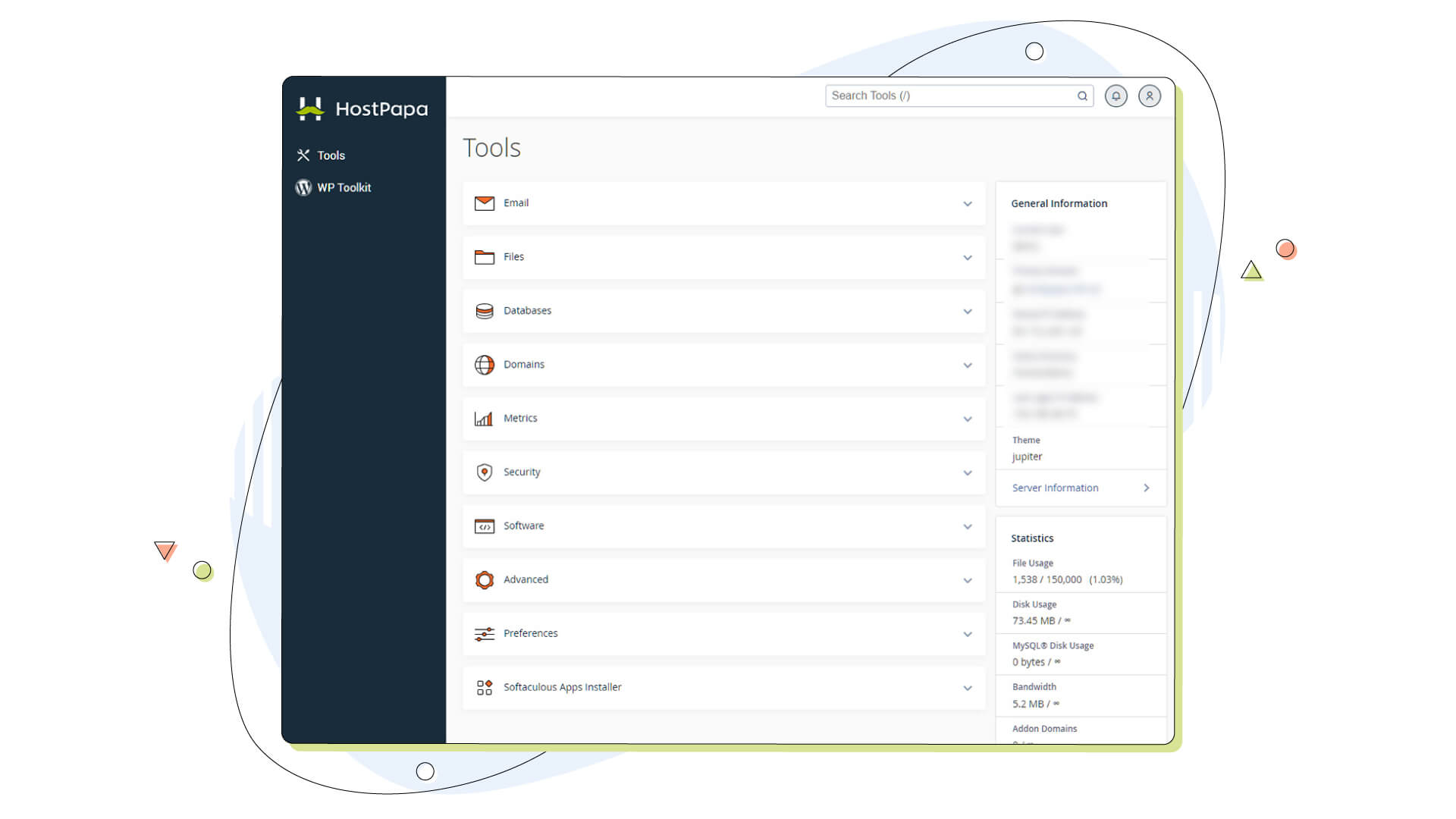This screenshot has height=819, width=1456.
Task: Expand the Software section chevron
Action: tap(967, 527)
